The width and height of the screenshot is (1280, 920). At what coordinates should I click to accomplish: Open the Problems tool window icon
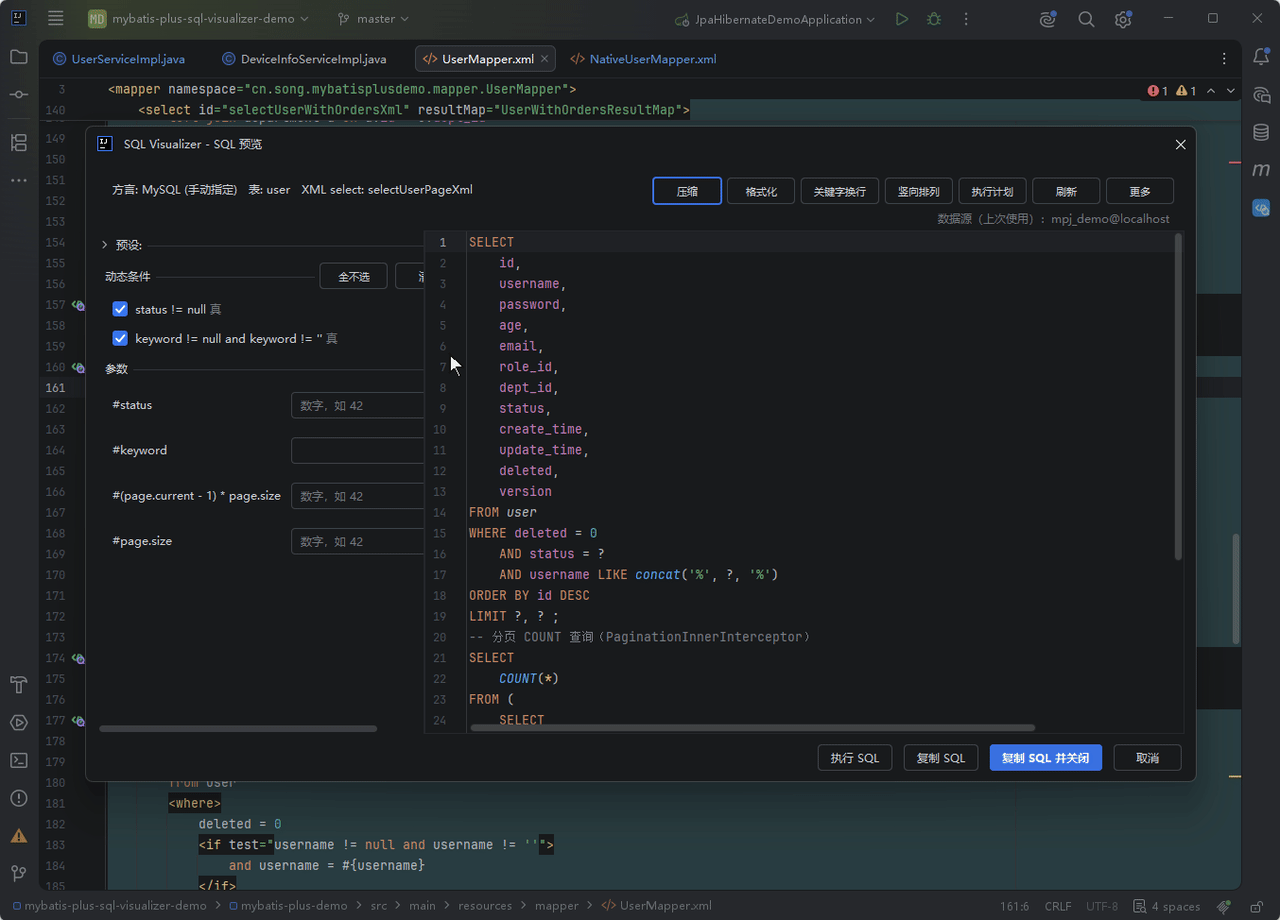18,798
